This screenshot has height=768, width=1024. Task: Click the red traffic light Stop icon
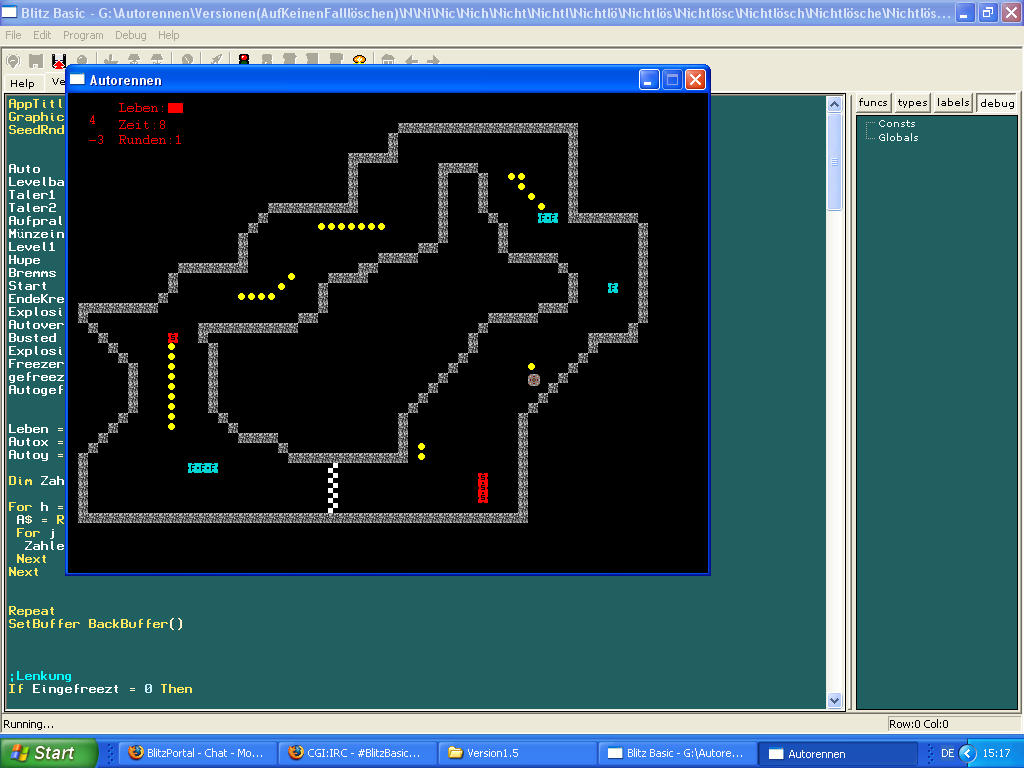pyautogui.click(x=244, y=61)
